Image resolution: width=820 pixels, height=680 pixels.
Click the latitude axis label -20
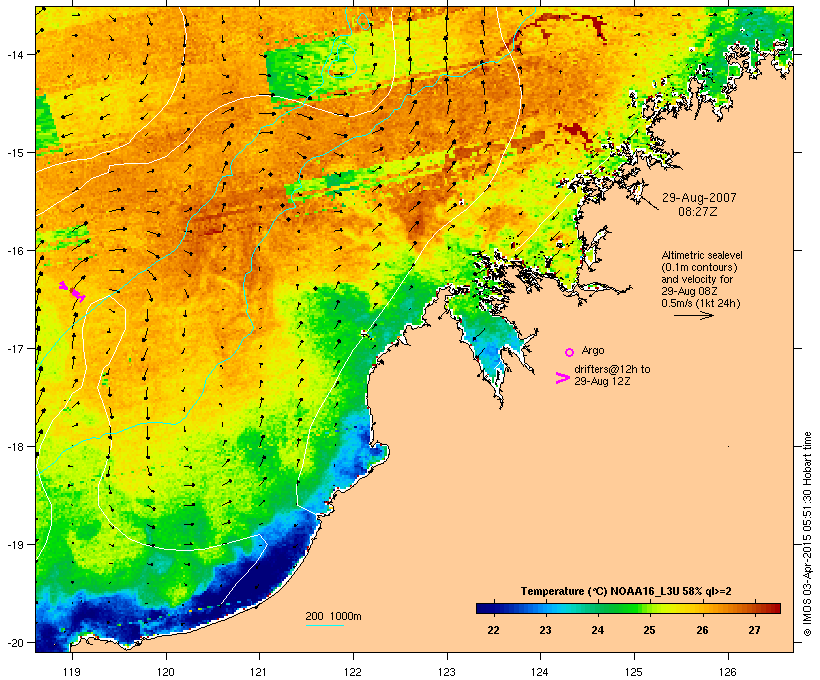[14, 642]
